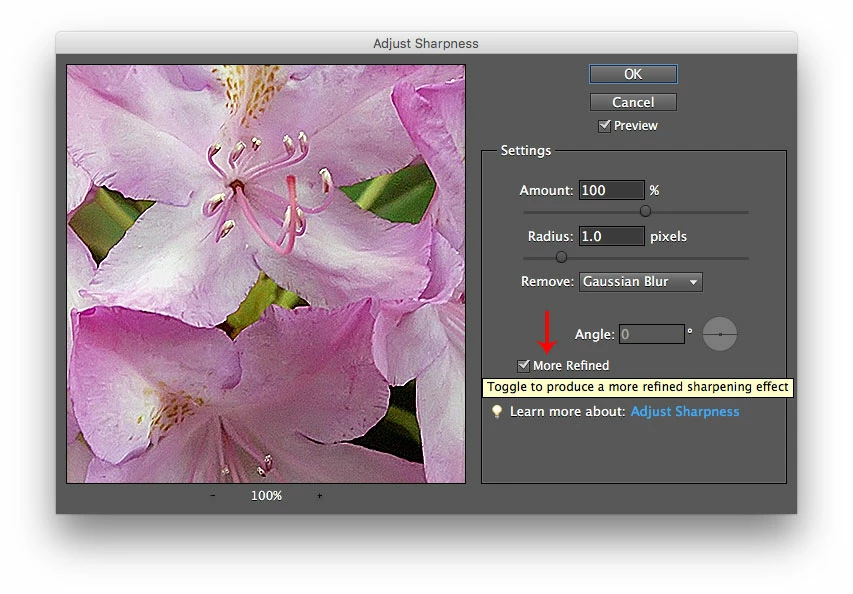The image size is (853, 594).
Task: Click the light bulb tip icon
Action: click(x=497, y=412)
